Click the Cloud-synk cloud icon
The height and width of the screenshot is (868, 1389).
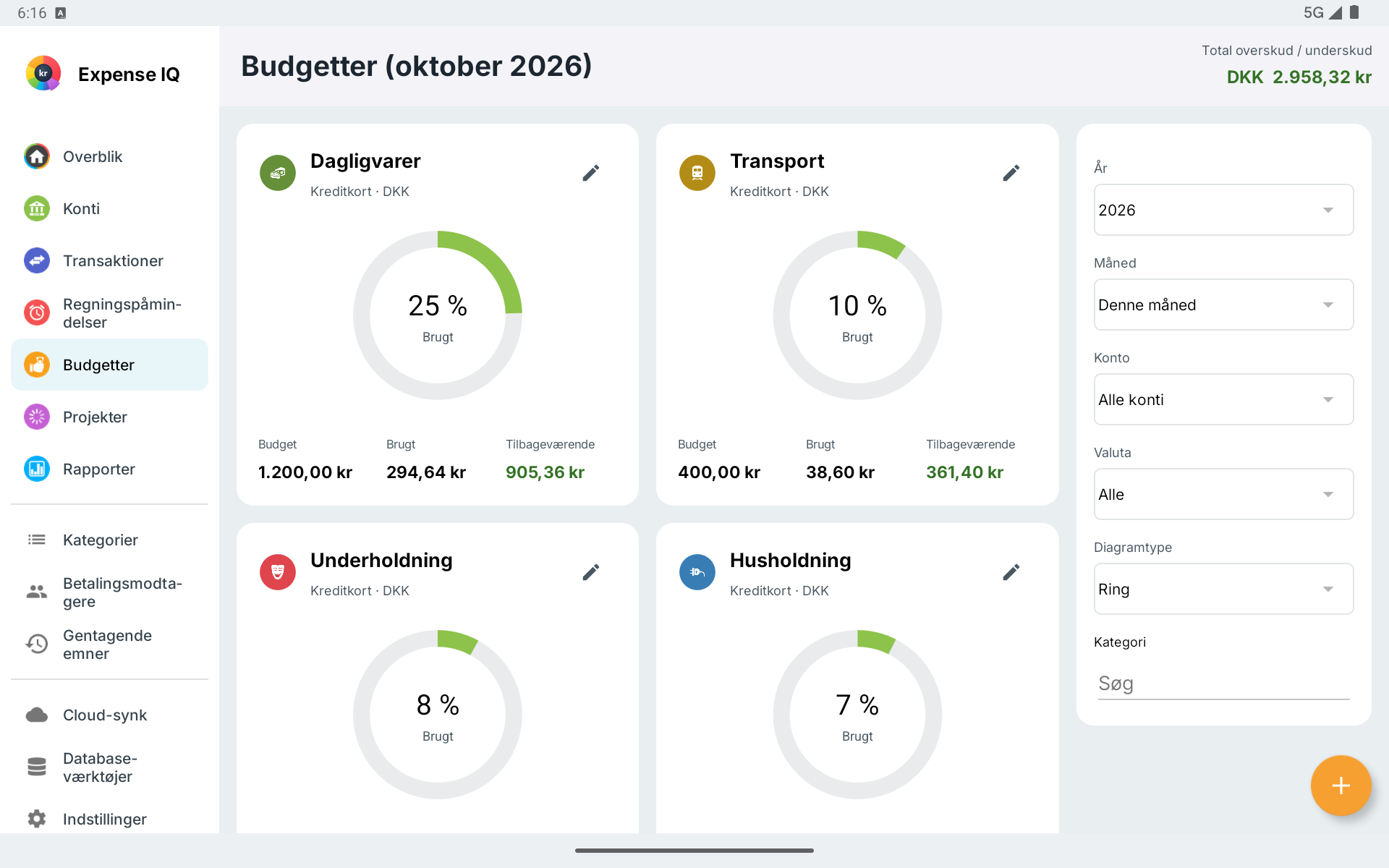tap(37, 715)
